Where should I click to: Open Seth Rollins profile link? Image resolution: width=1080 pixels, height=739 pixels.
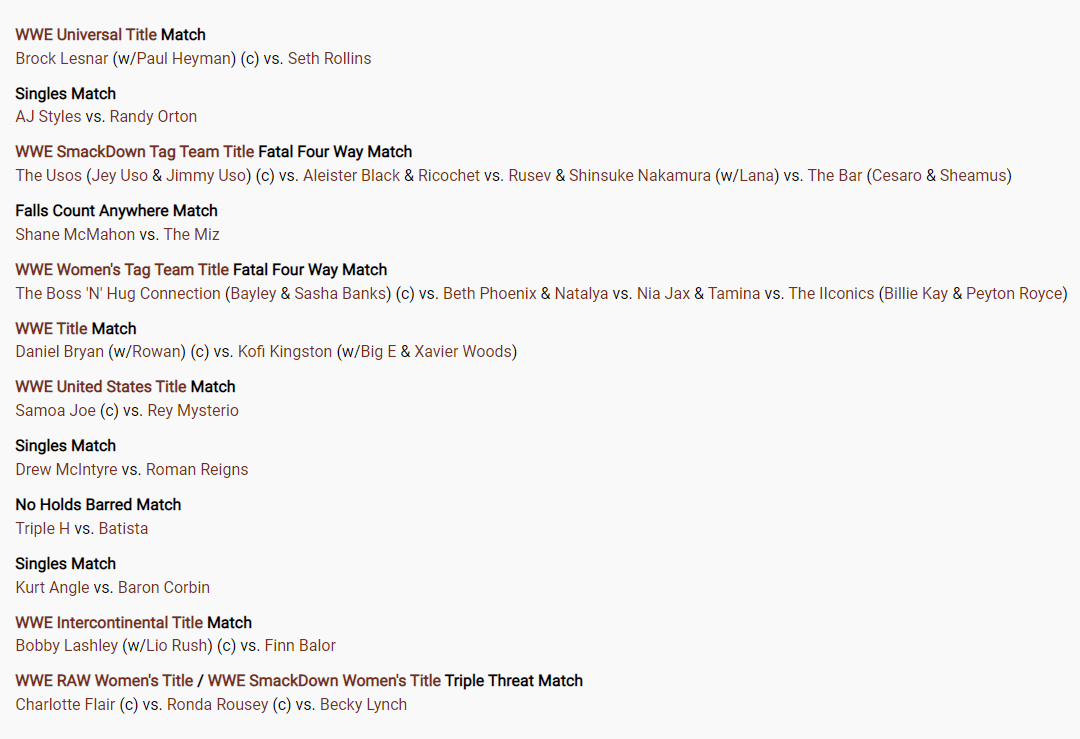pos(329,59)
